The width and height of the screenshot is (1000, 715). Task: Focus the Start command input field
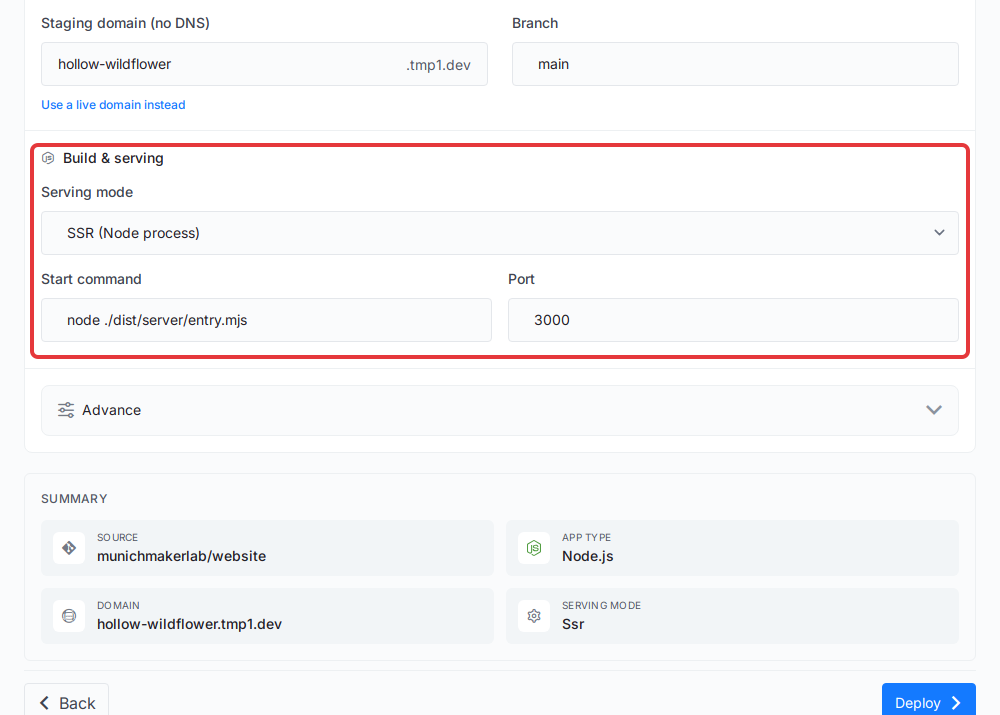[x=266, y=320]
